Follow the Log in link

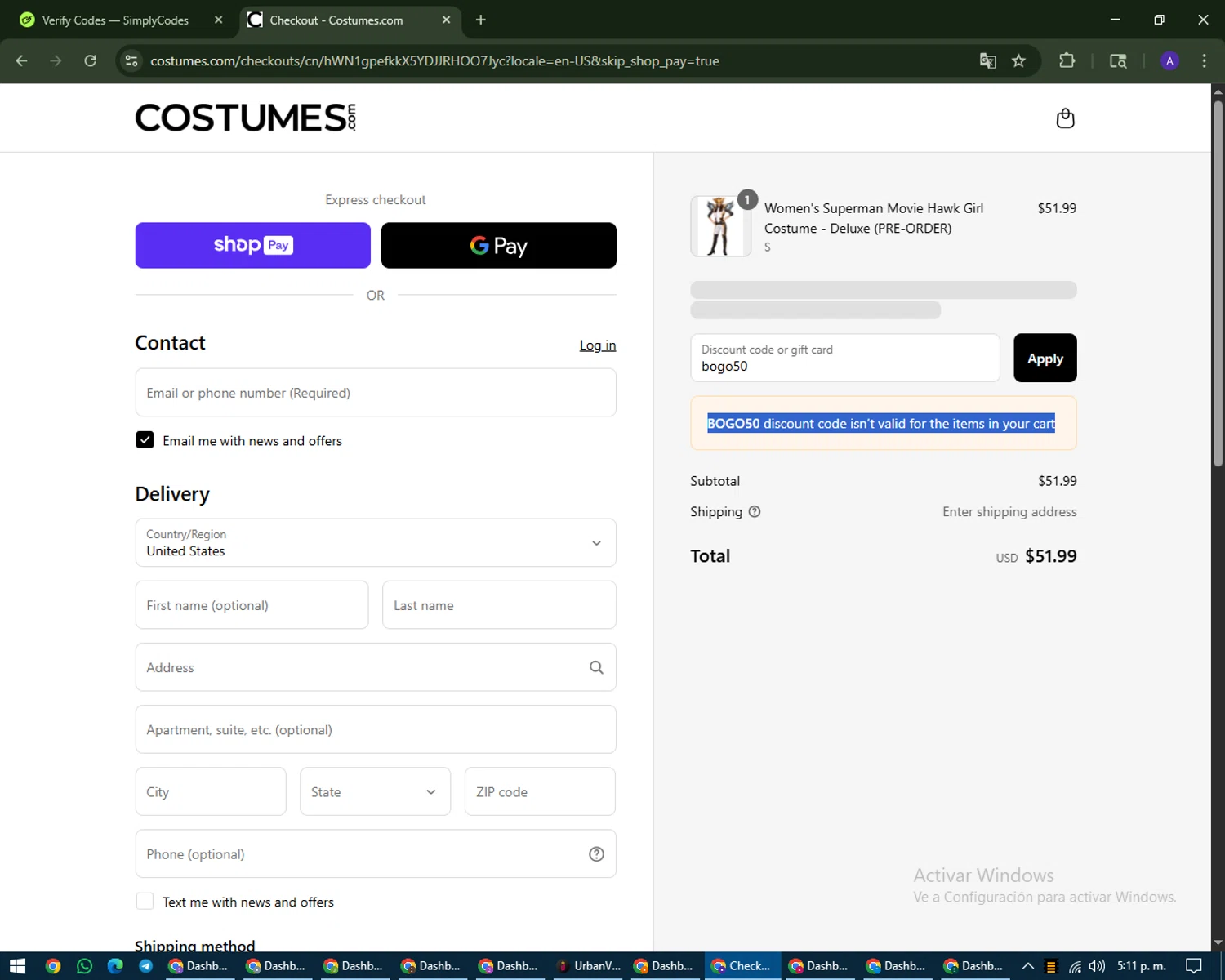point(598,345)
